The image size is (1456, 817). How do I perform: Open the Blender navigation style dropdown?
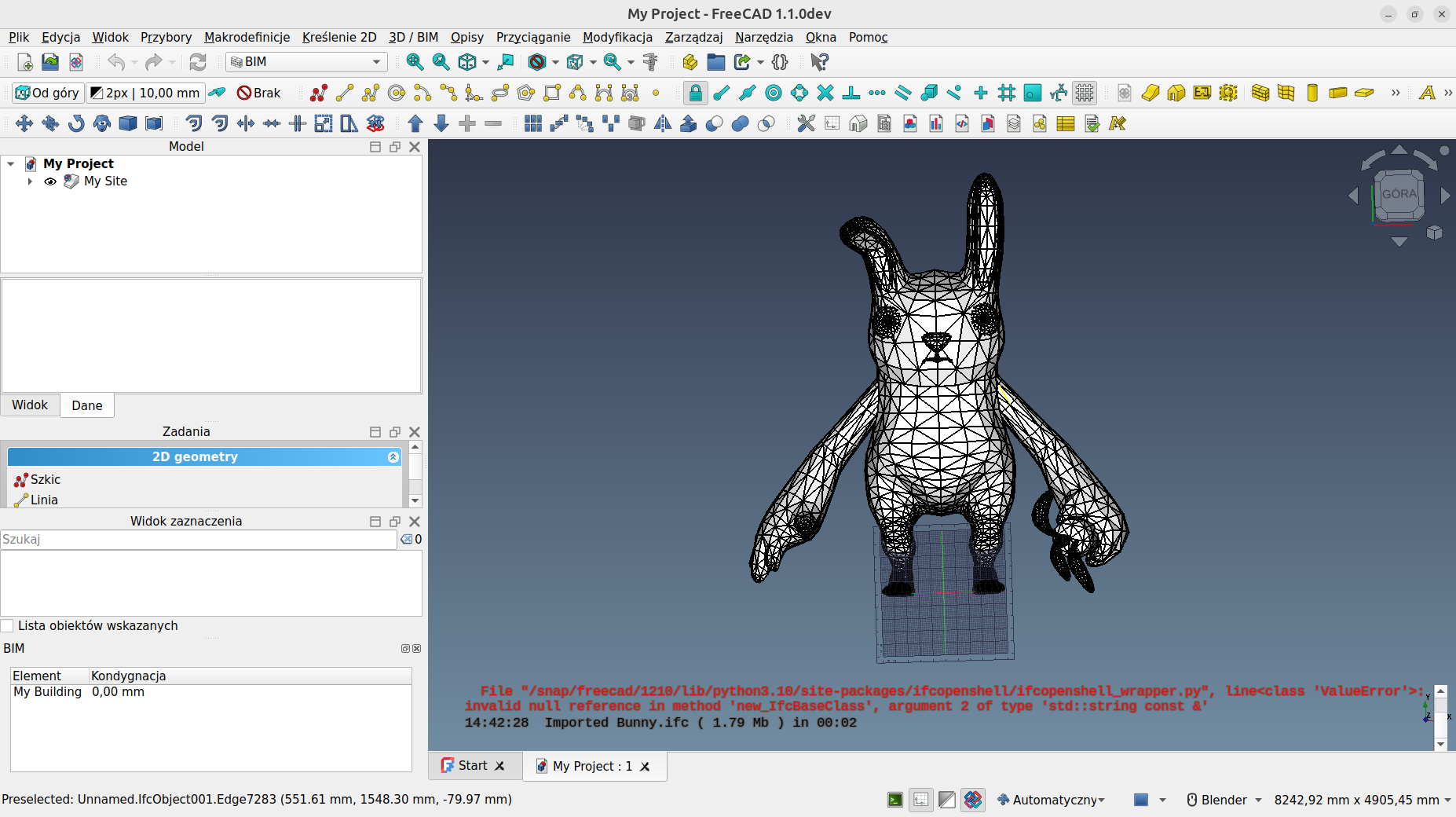coord(1224,800)
